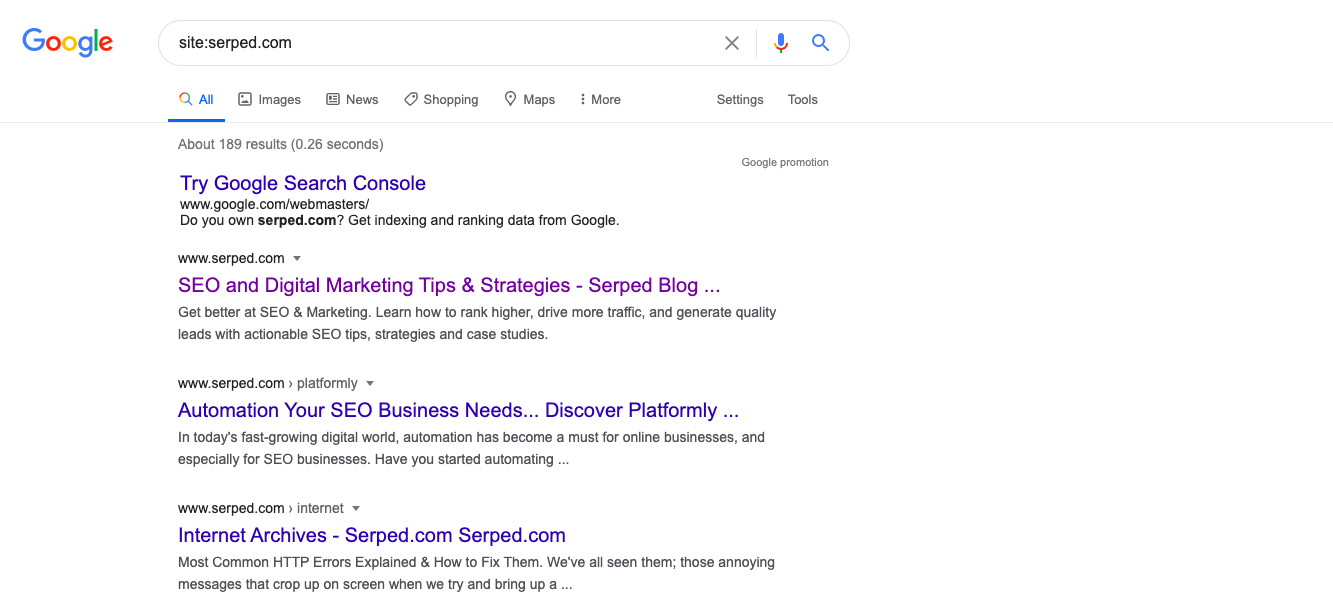Open SEO and Digital Marketing Tips result
The height and width of the screenshot is (616, 1333).
tap(449, 285)
